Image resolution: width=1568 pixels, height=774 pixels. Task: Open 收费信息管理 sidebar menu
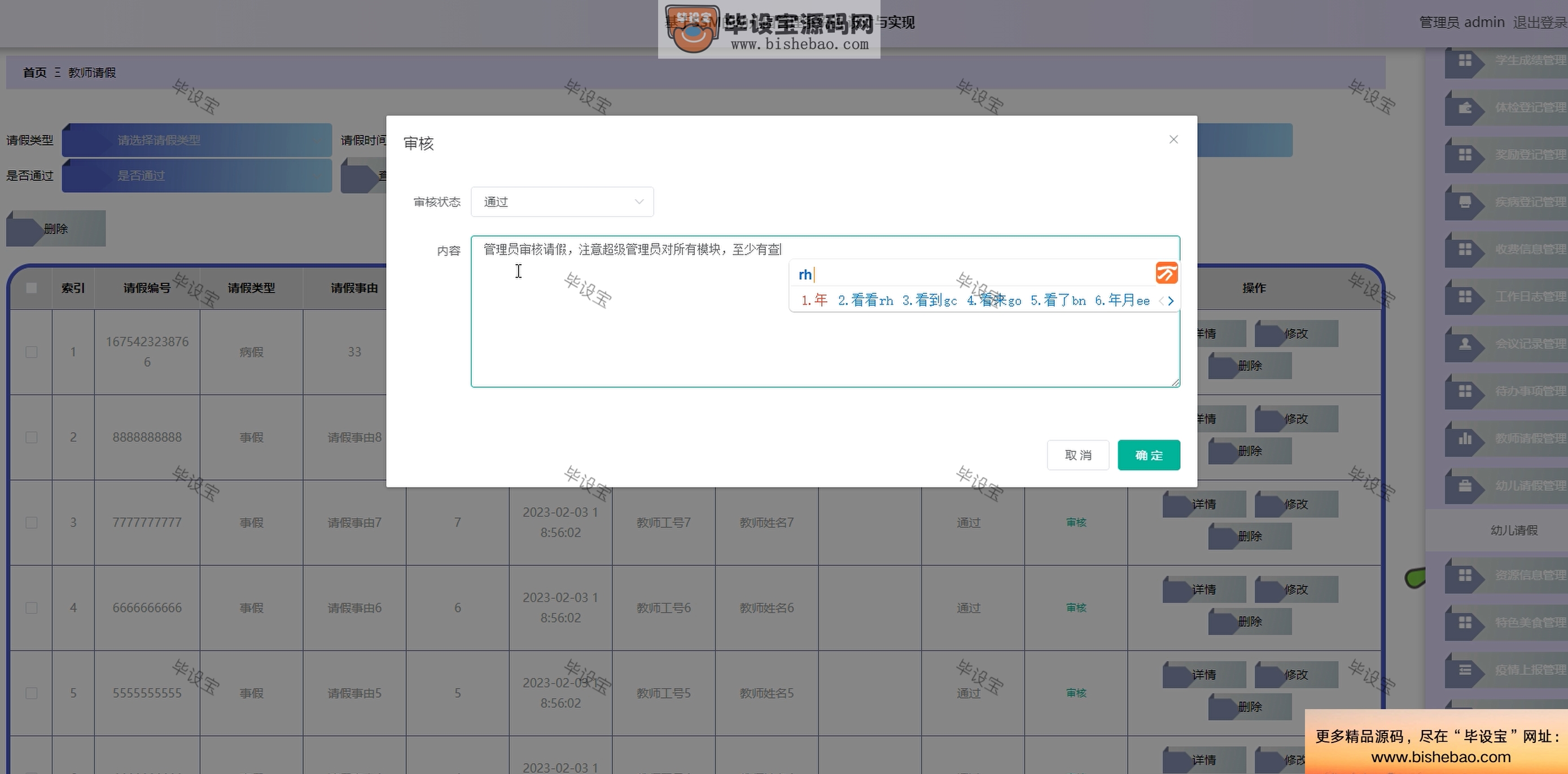pyautogui.click(x=1506, y=249)
